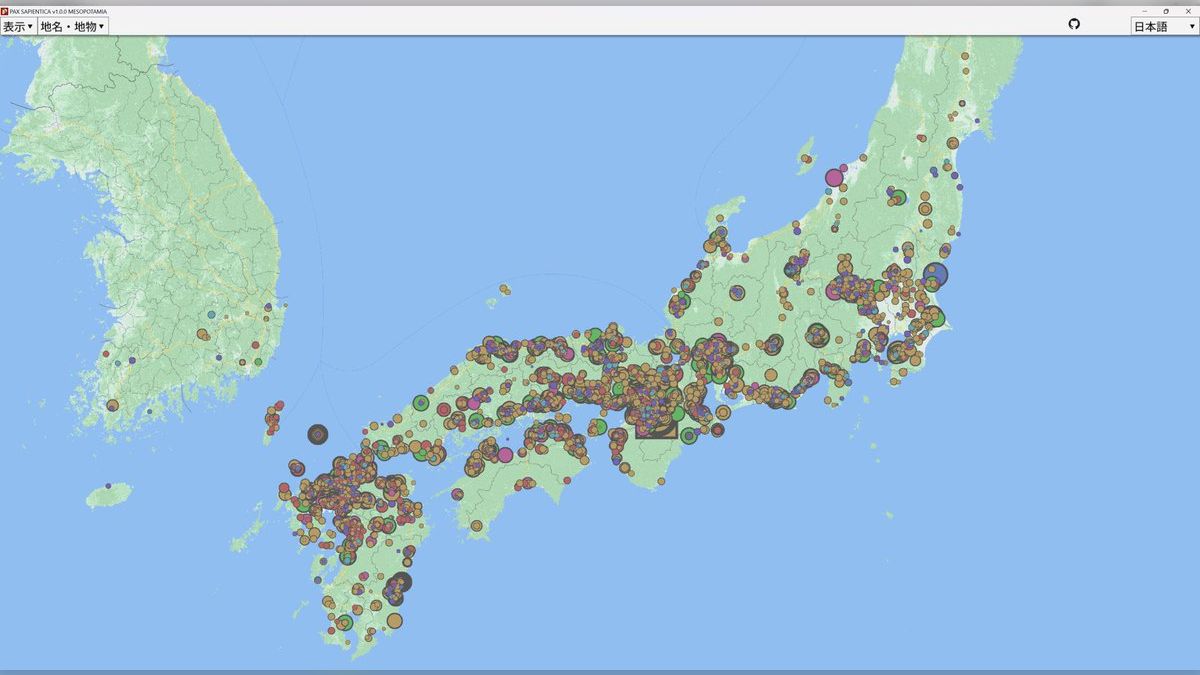Image resolution: width=1200 pixels, height=675 pixels.
Task: Minimize the PAX SAPIENTICA window
Action: 1144,11
